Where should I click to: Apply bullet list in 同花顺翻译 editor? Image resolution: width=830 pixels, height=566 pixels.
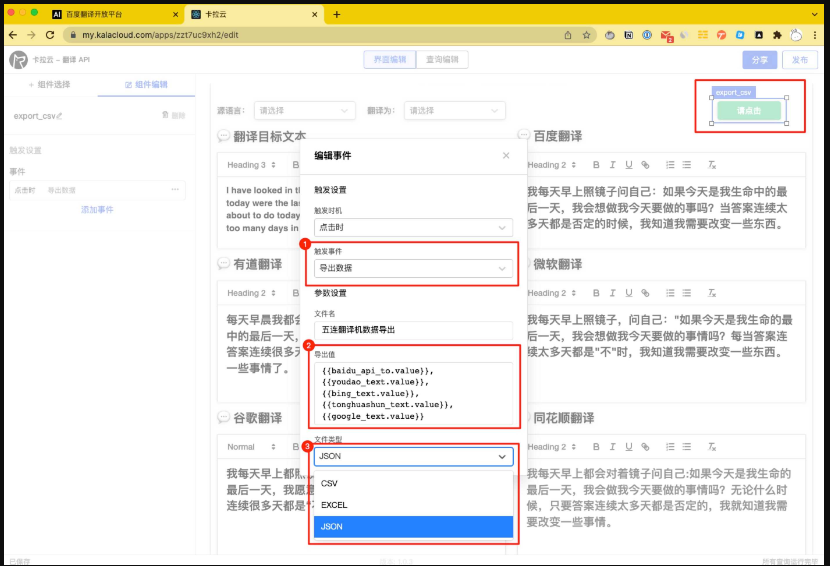coord(687,447)
